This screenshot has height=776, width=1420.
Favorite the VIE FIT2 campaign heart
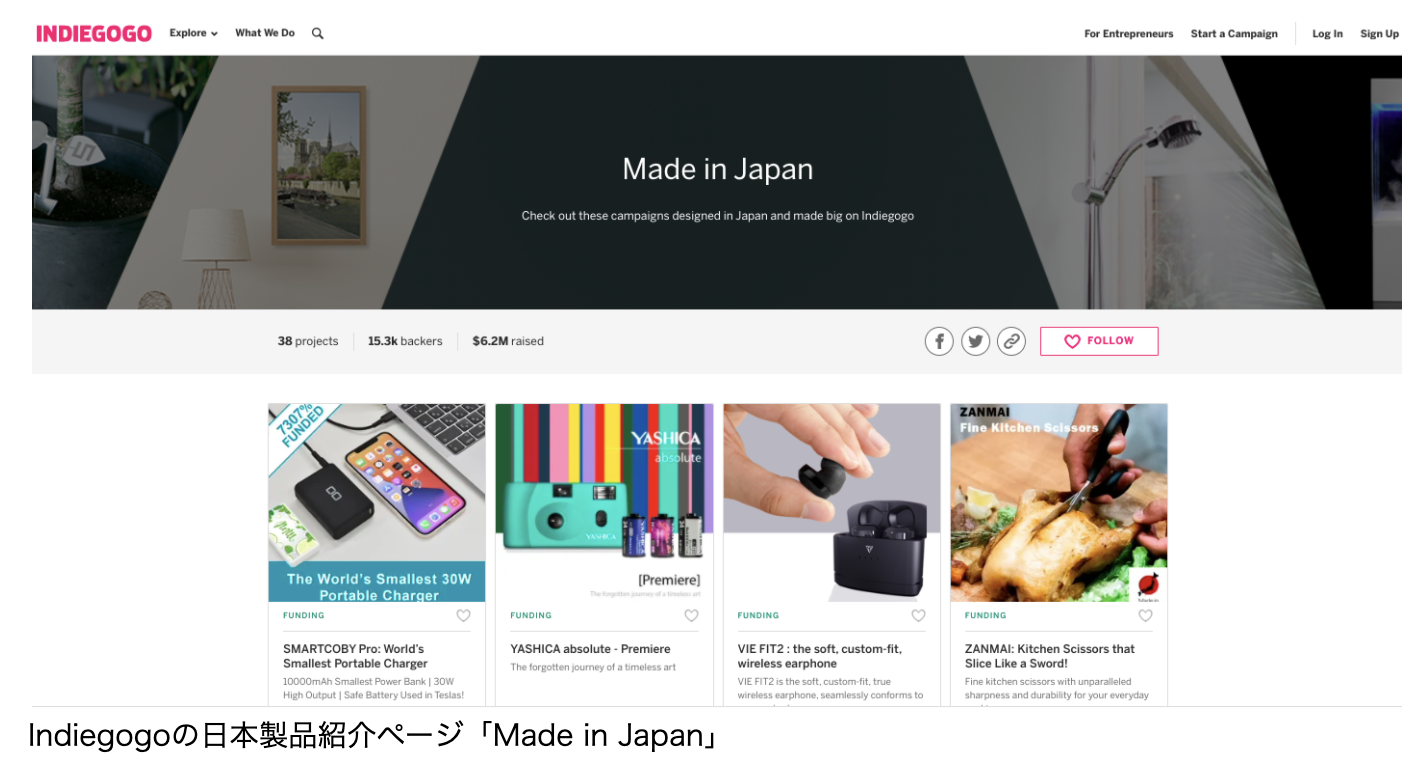click(918, 616)
